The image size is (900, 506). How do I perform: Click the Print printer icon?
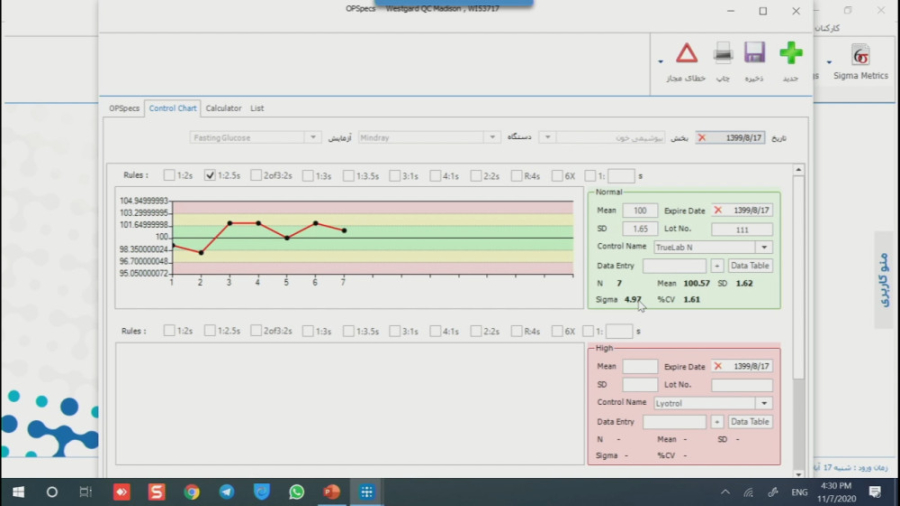pyautogui.click(x=722, y=54)
